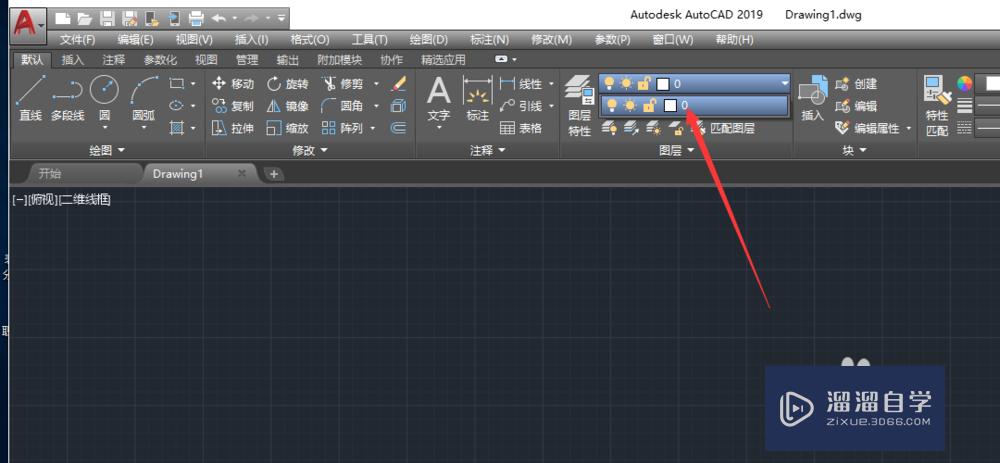Switch to the 参数化 ribbon tab
The width and height of the screenshot is (1000, 463).
pyautogui.click(x=160, y=60)
